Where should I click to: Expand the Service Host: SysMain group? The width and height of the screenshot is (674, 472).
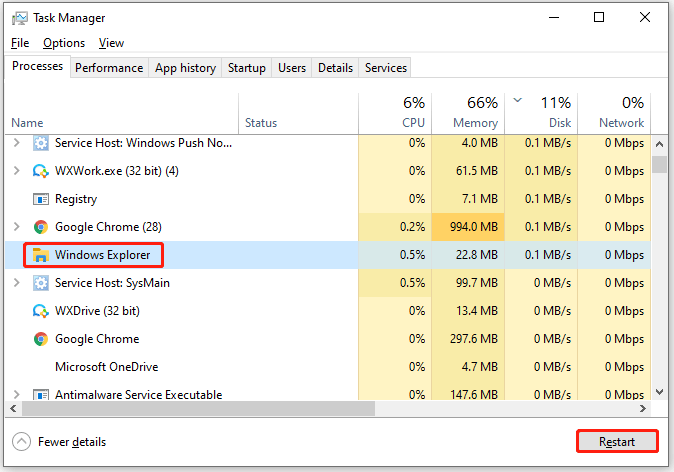coord(16,282)
